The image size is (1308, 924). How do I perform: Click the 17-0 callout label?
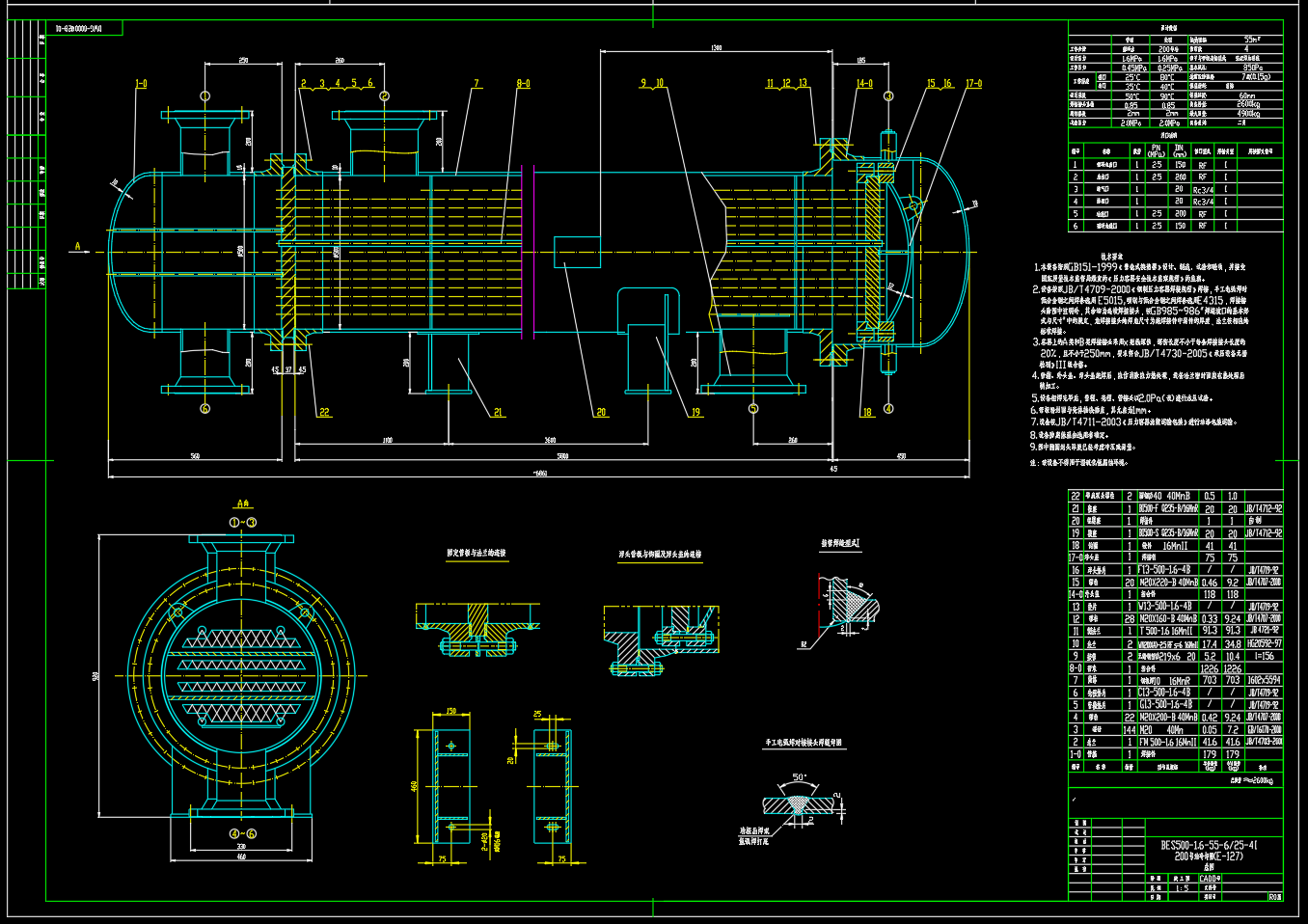[973, 84]
